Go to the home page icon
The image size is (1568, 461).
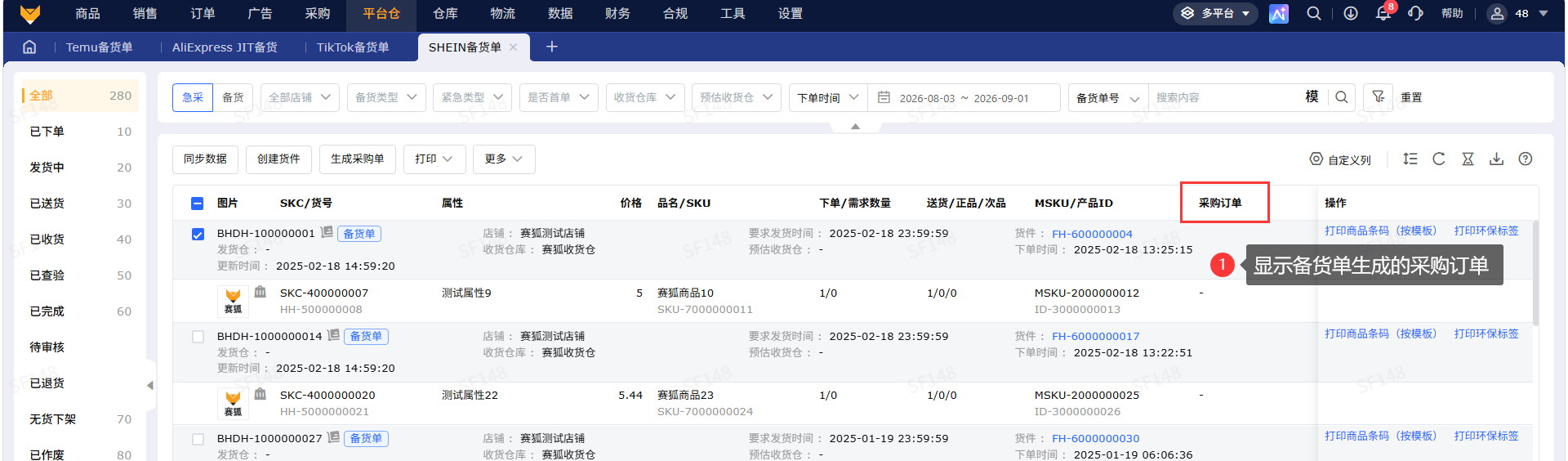pos(29,47)
